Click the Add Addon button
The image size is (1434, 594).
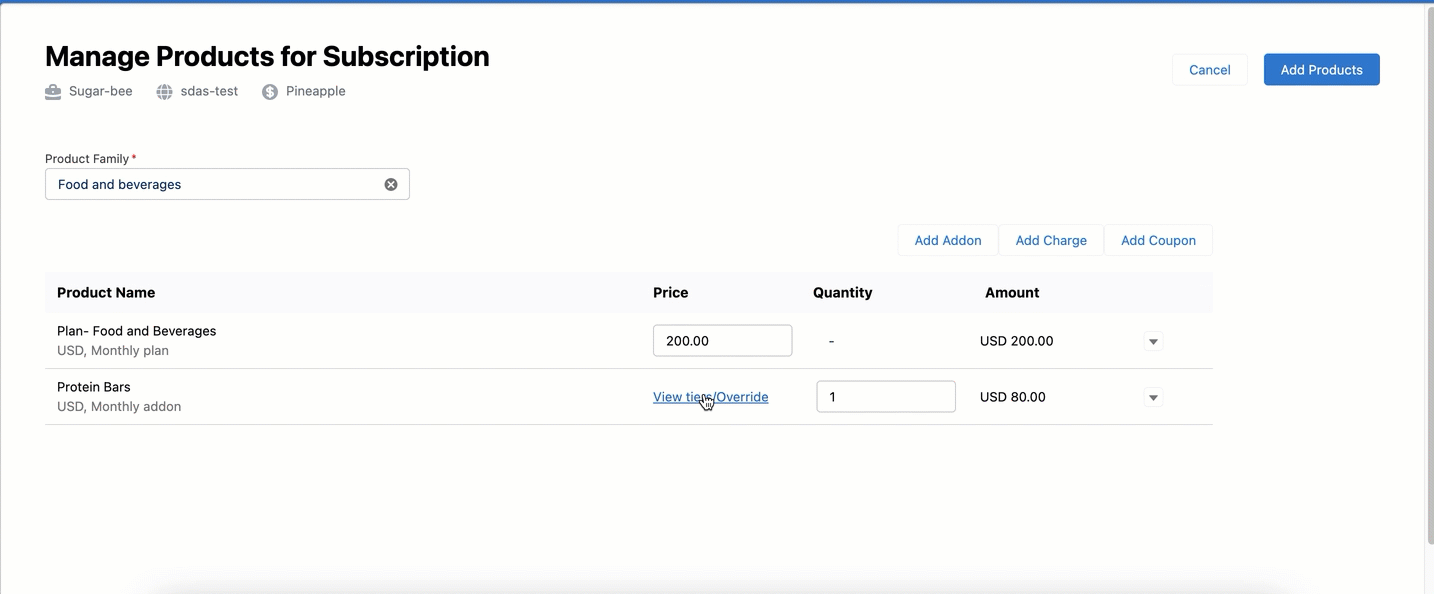[947, 240]
